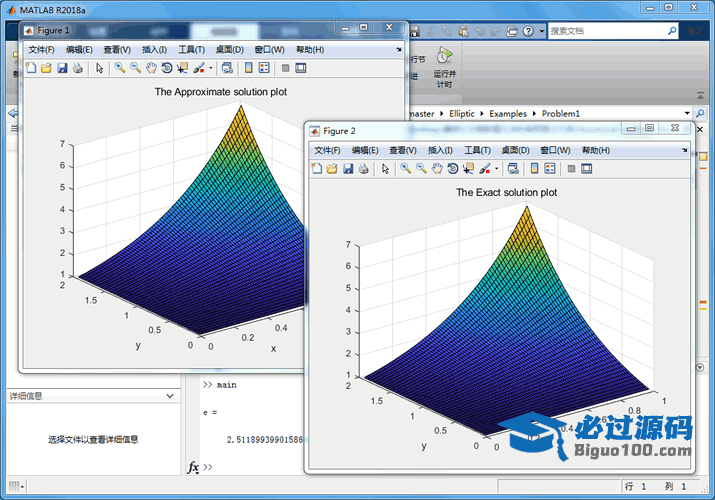Activate Rotate 3D tool in Figure 2
The width and height of the screenshot is (715, 500).
(453, 169)
